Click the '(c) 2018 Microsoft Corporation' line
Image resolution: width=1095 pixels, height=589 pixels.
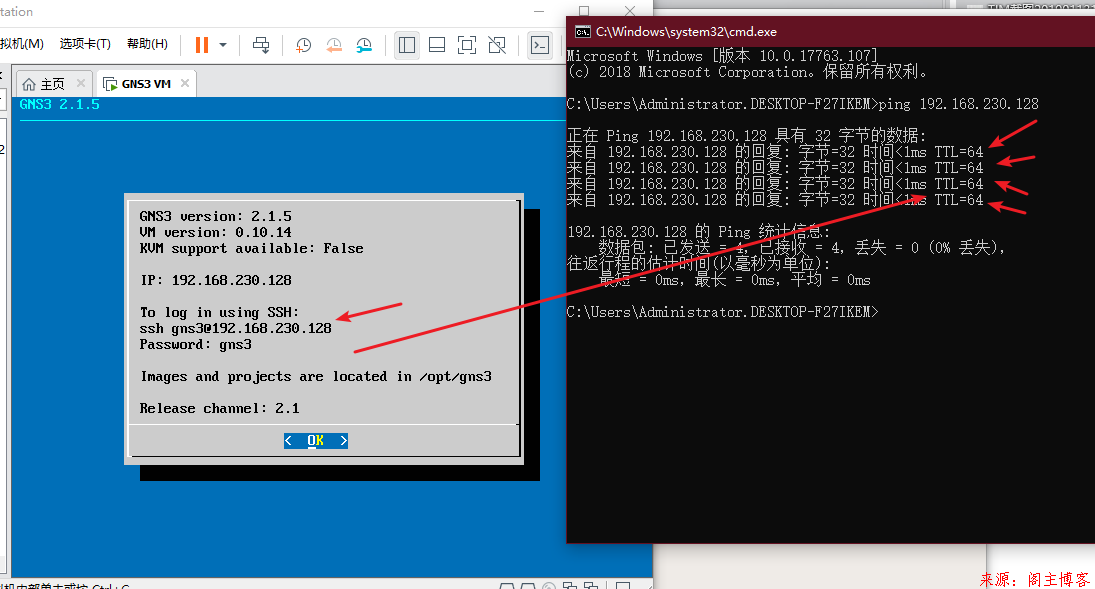[x=748, y=72]
